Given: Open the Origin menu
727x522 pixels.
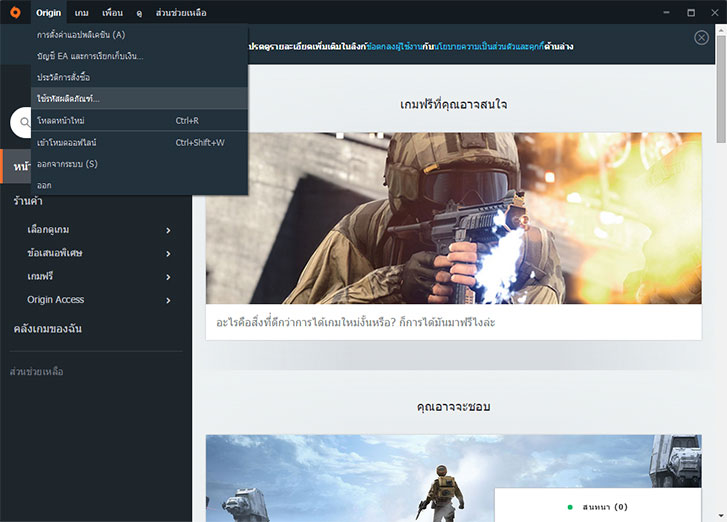Looking at the screenshot, I should tap(49, 13).
